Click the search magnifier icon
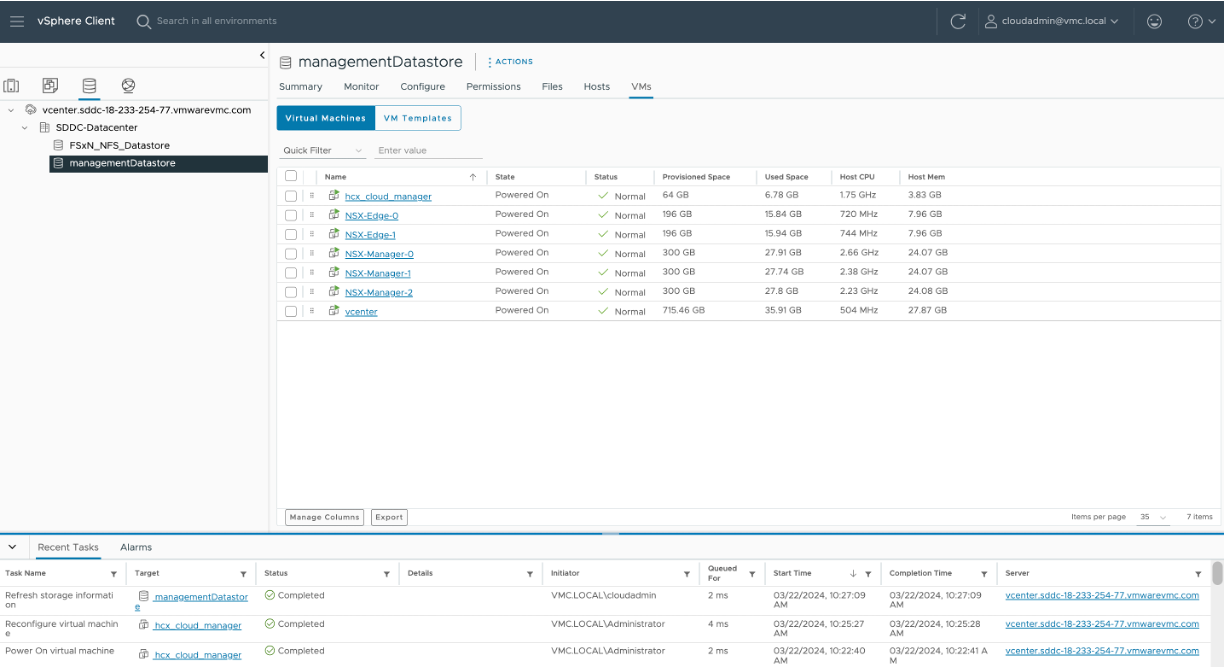 pyautogui.click(x=144, y=21)
